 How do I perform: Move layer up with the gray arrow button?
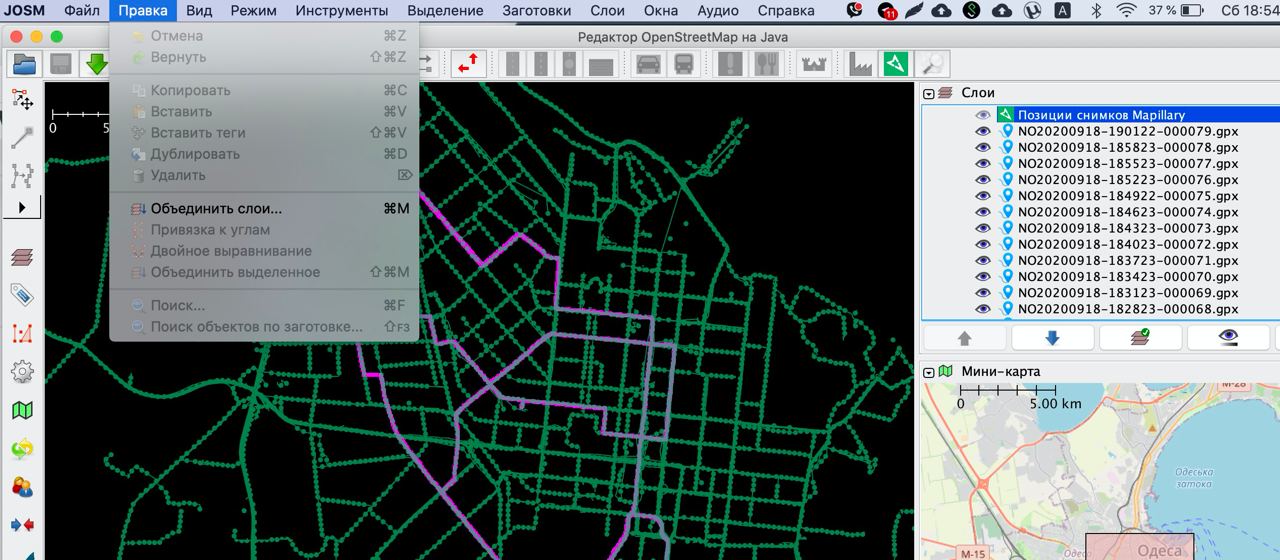tap(965, 338)
